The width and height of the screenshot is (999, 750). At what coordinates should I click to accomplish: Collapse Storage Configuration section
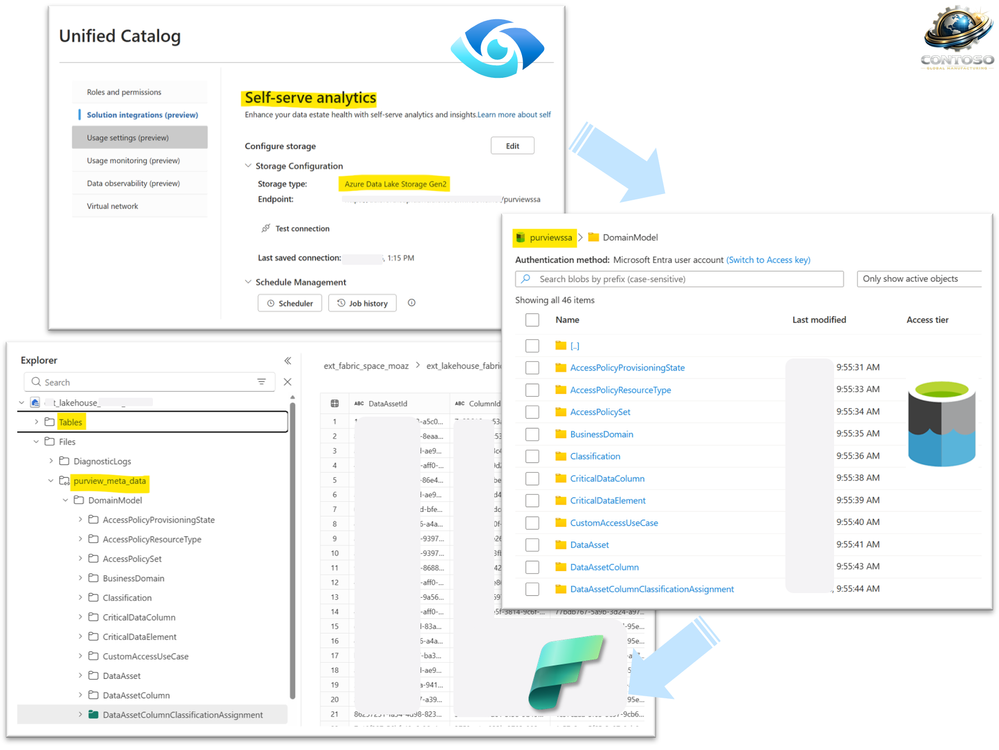[248, 166]
